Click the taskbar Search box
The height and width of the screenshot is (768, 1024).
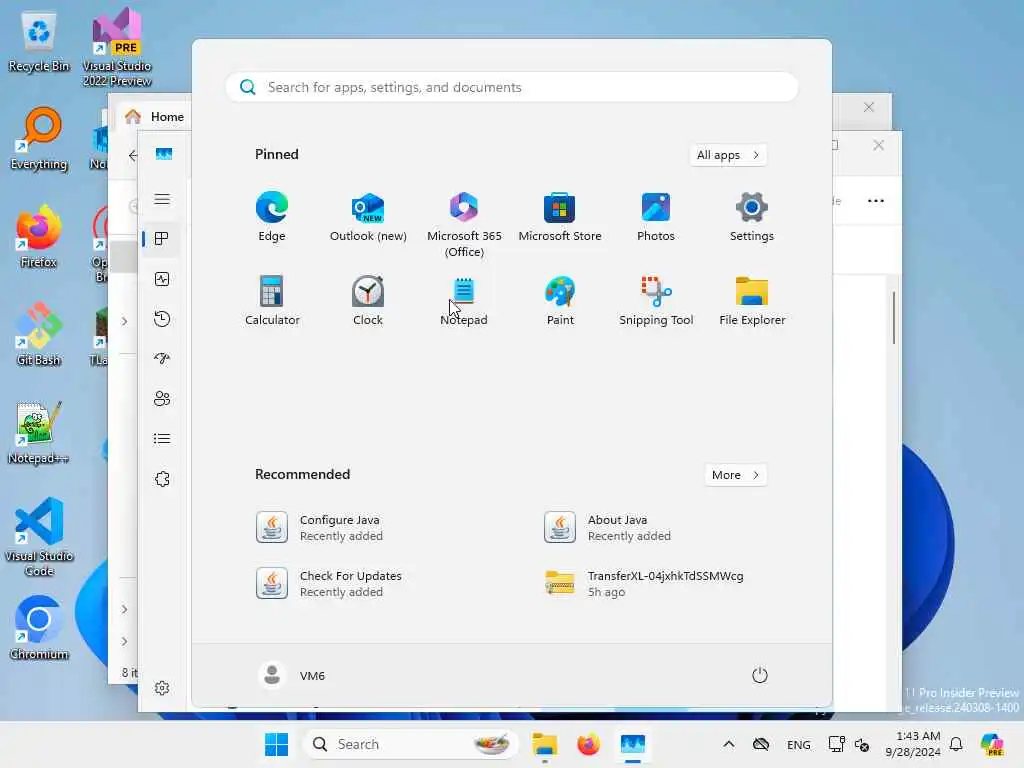click(410, 744)
